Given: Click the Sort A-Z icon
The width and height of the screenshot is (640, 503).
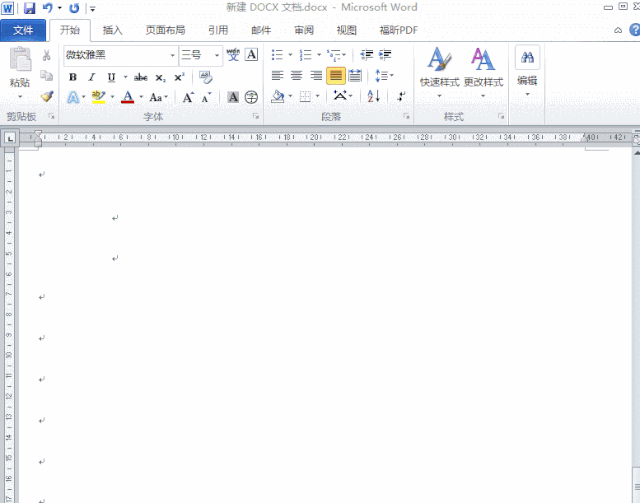Looking at the screenshot, I should [373, 96].
